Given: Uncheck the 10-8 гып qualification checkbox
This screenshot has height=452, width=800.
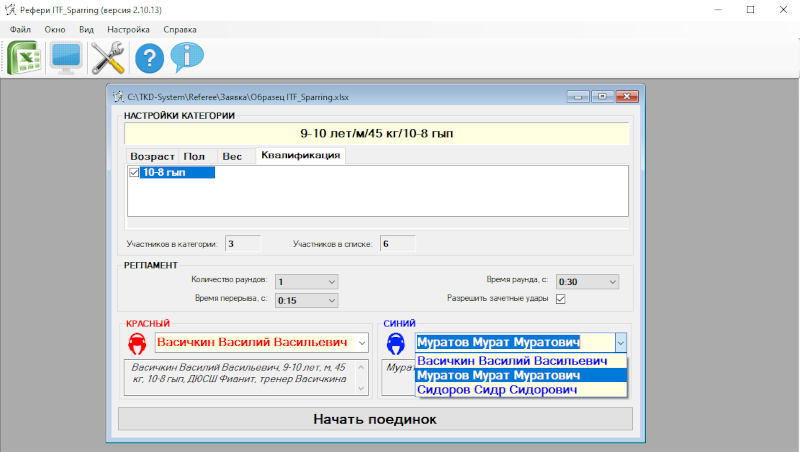Looking at the screenshot, I should [135, 172].
